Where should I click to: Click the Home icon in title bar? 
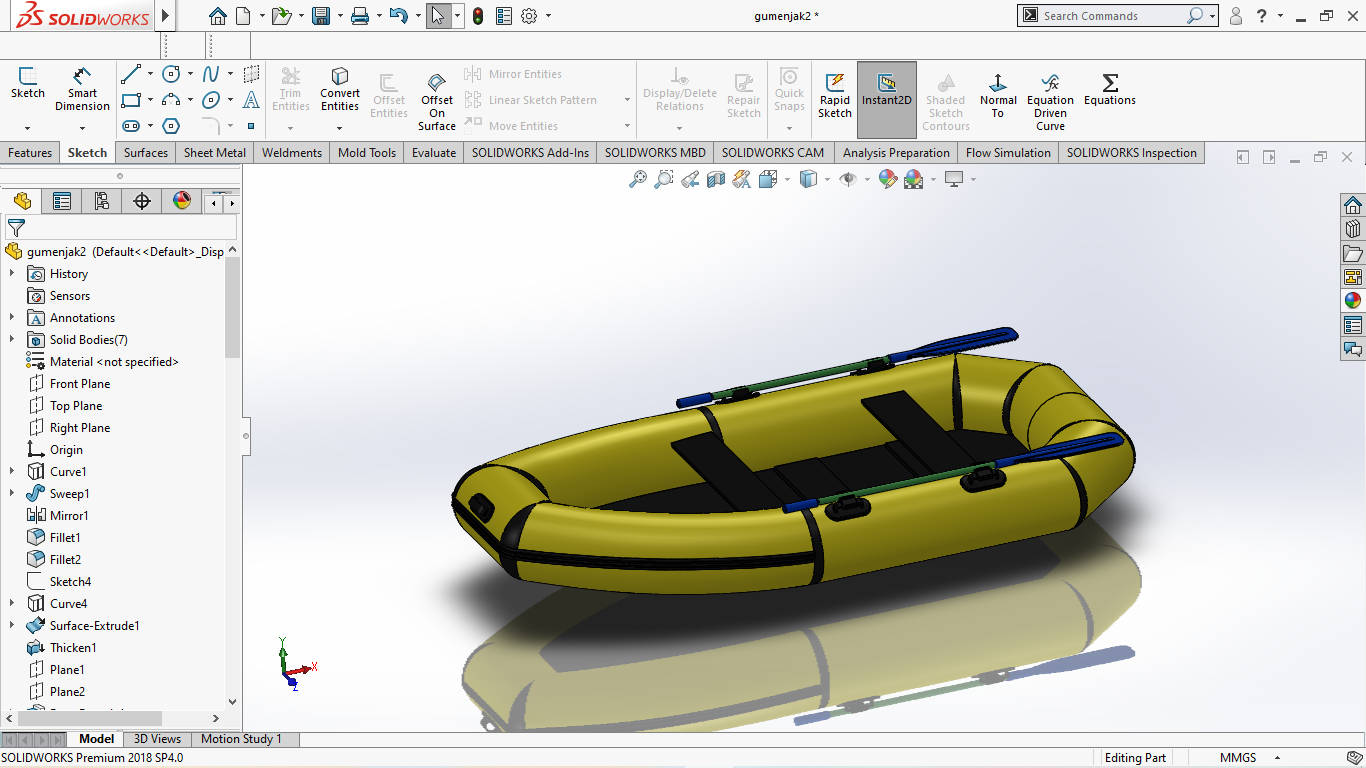click(x=217, y=16)
